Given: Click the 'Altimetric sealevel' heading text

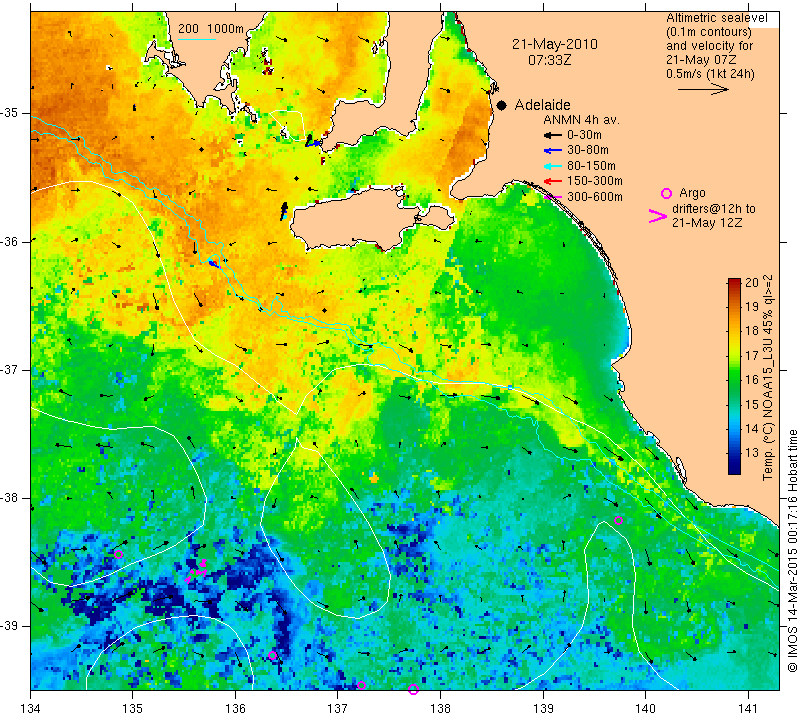Looking at the screenshot, I should click(x=716, y=18).
